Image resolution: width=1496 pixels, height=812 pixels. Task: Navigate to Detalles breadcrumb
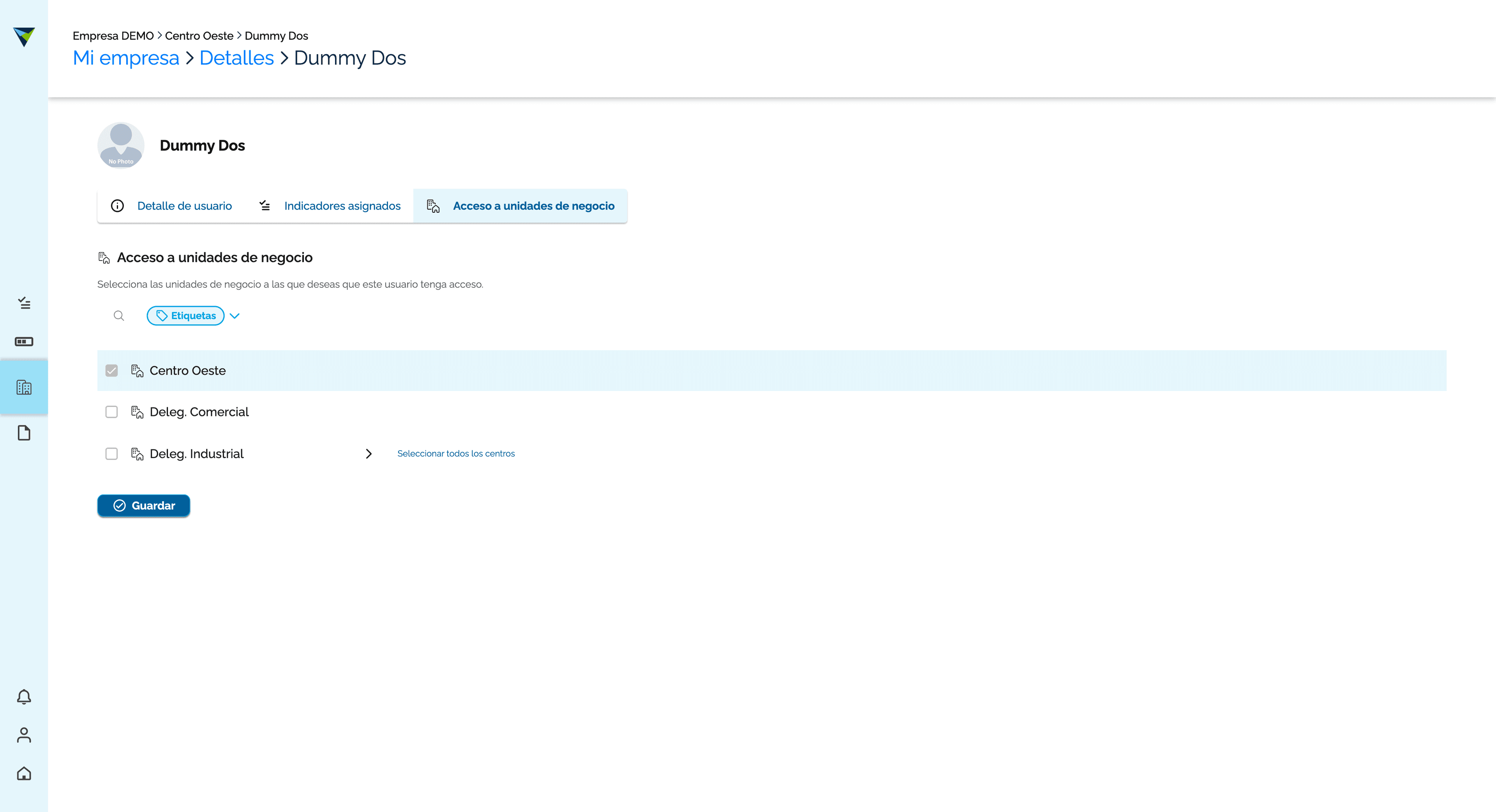pos(236,58)
